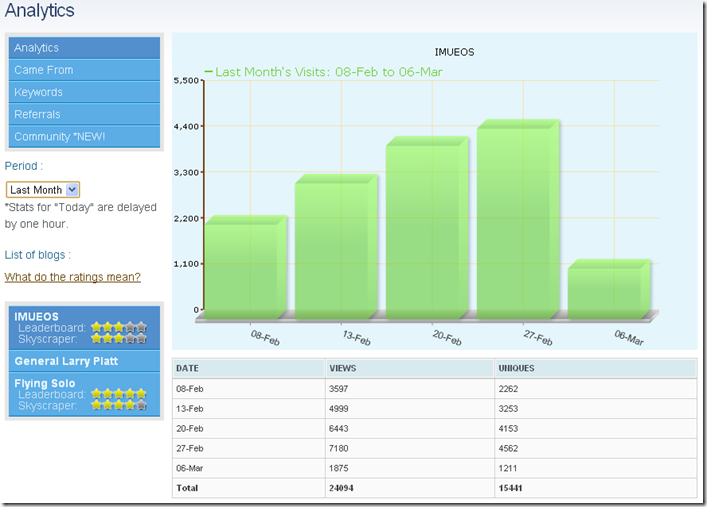Click the IMUEOS chart title
Image resolution: width=707 pixels, height=507 pixels.
click(x=454, y=52)
